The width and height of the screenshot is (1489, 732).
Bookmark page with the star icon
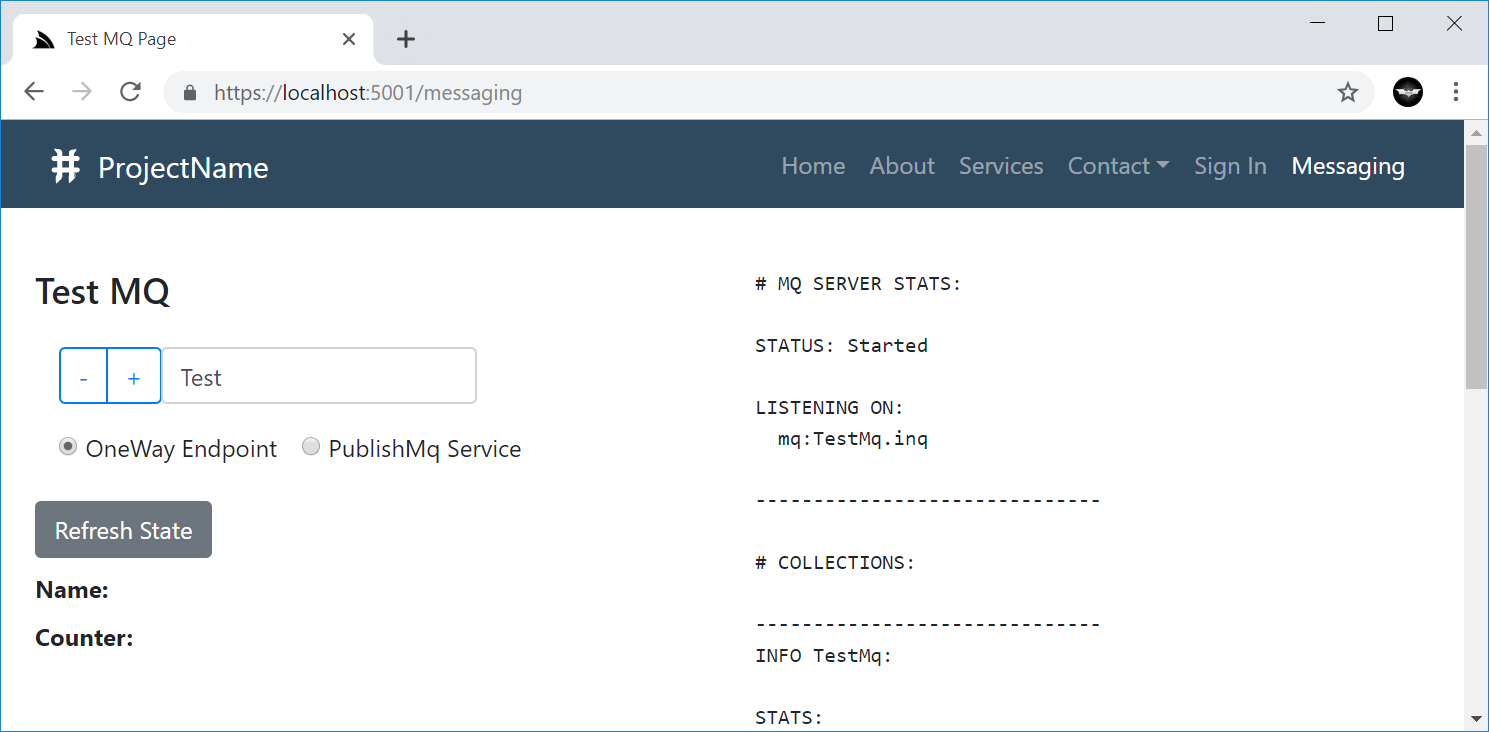(x=1348, y=93)
